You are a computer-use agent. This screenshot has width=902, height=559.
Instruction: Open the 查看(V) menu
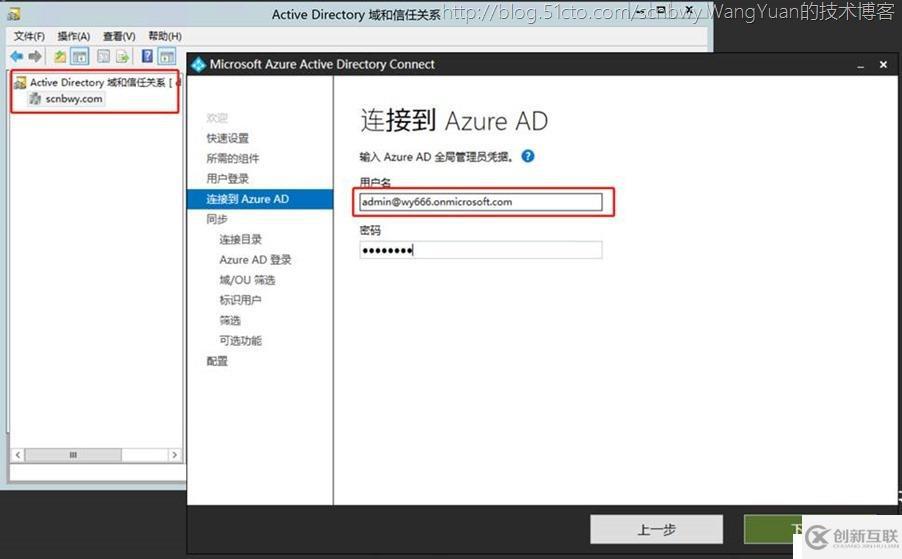pyautogui.click(x=119, y=36)
